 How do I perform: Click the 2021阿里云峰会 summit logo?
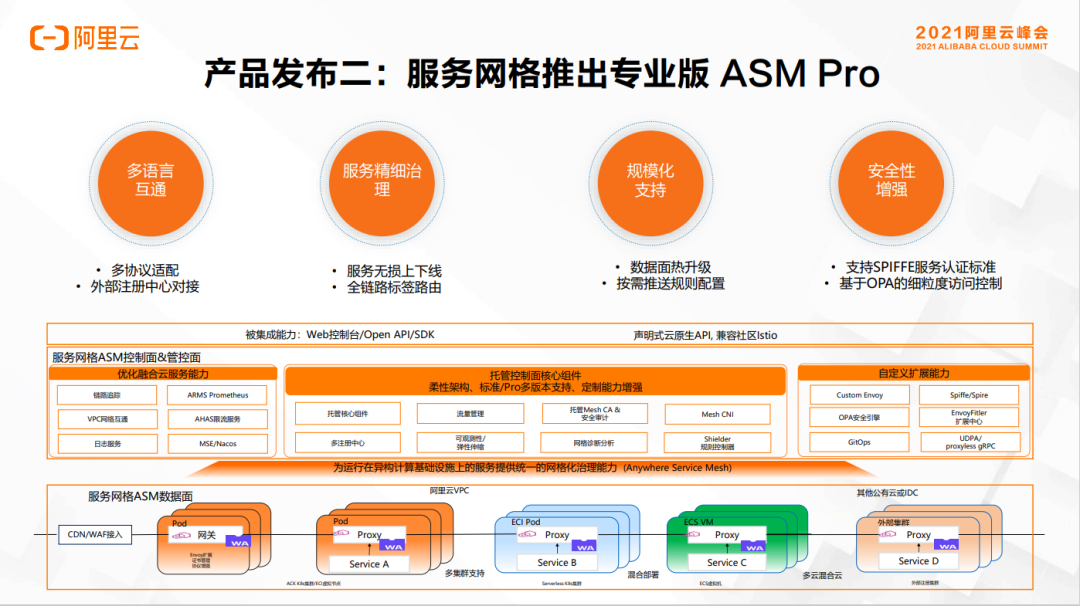[982, 37]
